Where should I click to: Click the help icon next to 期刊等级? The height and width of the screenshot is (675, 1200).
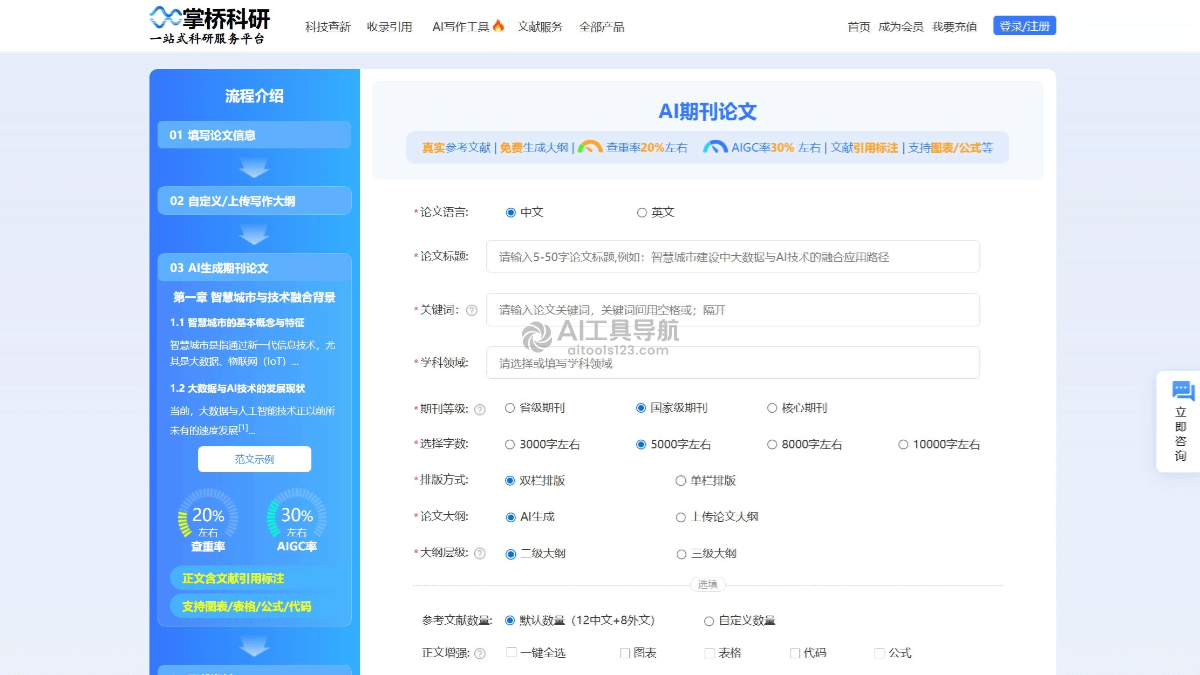pyautogui.click(x=479, y=409)
